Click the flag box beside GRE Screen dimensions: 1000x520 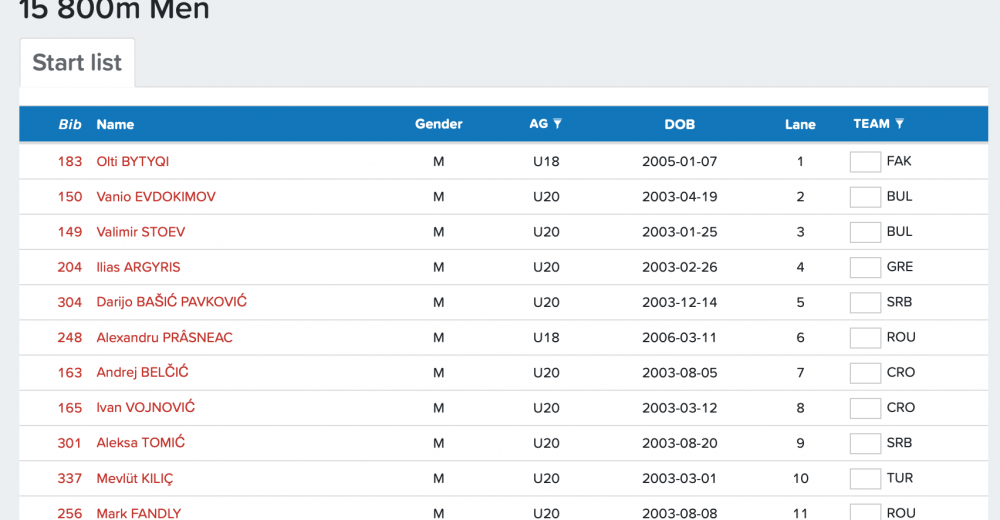(x=864, y=267)
